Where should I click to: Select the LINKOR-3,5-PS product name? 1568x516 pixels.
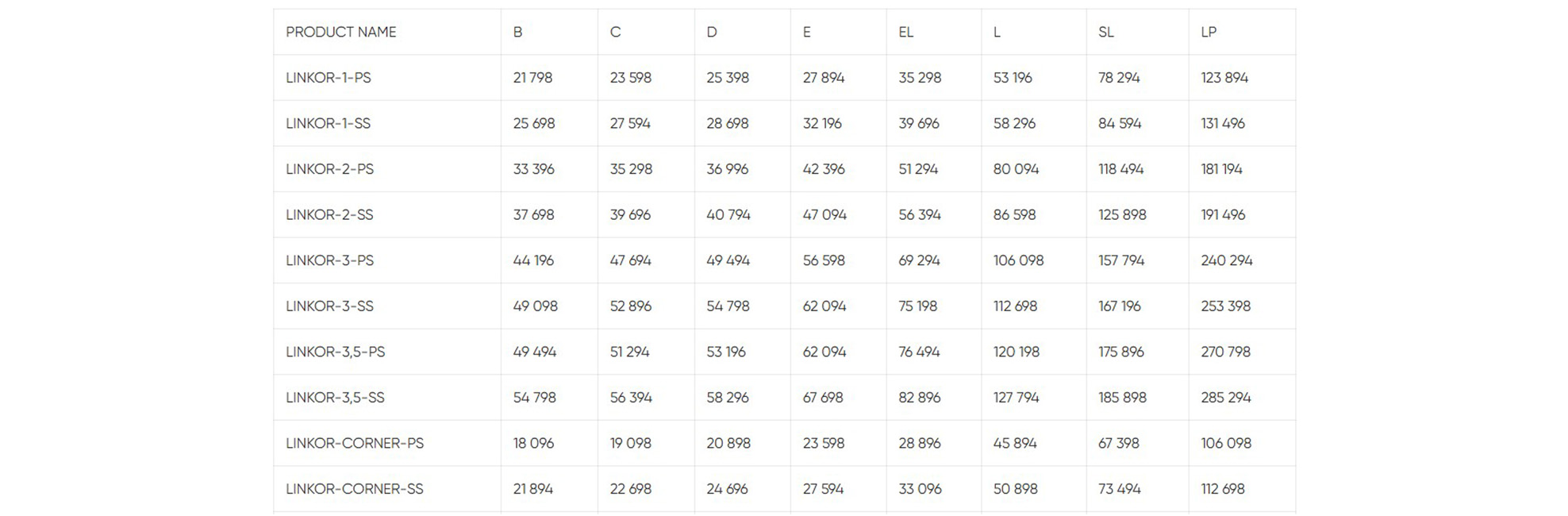(x=335, y=352)
